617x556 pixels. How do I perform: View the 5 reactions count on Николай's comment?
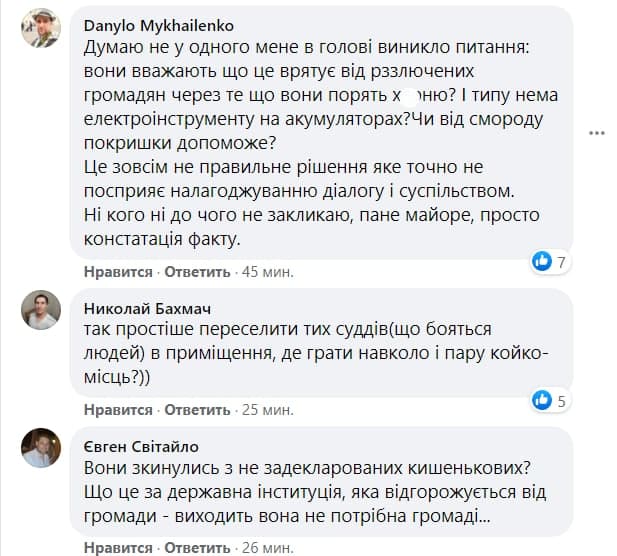pos(562,401)
